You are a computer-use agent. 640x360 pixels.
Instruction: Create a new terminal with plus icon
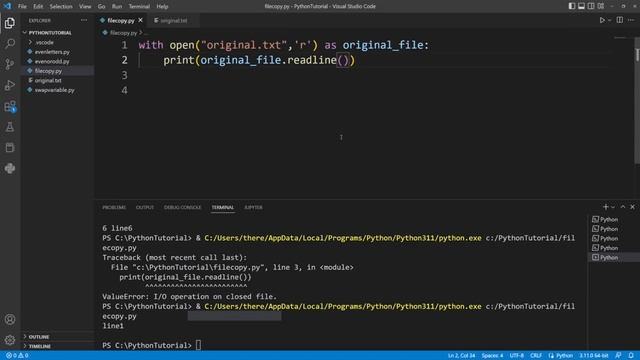point(606,207)
